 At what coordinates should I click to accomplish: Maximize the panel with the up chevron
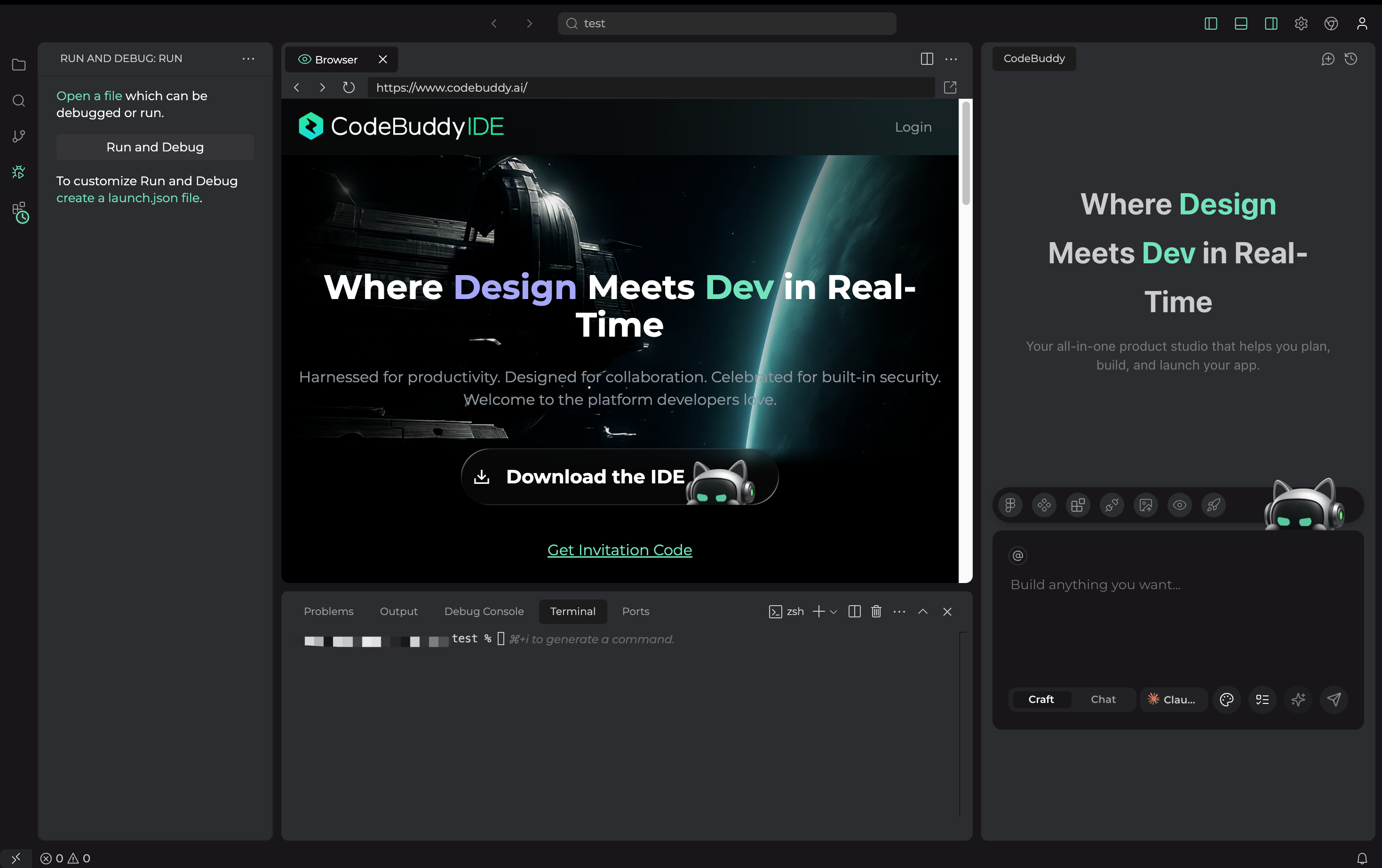[922, 612]
